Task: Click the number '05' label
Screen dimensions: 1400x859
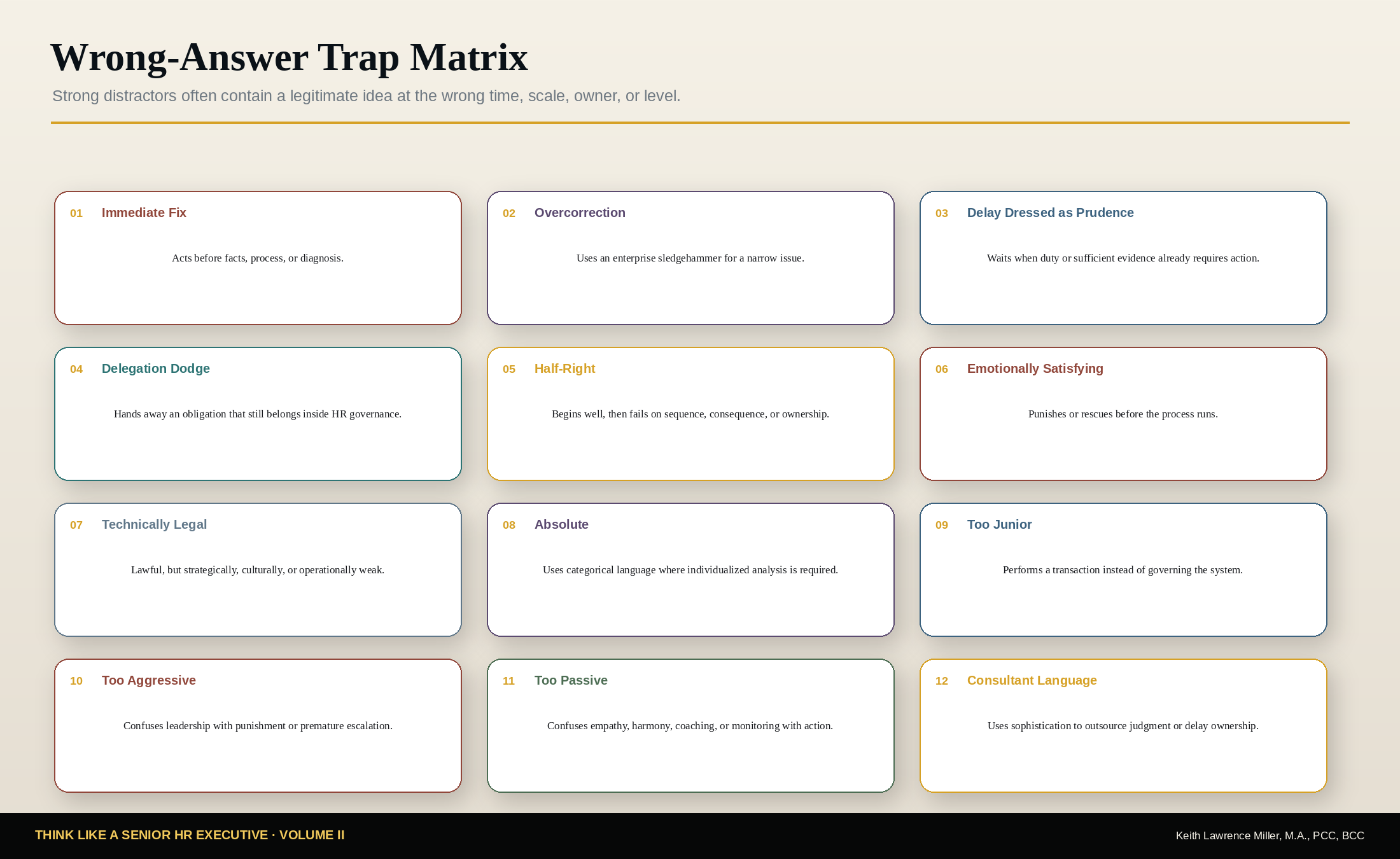Action: (509, 369)
